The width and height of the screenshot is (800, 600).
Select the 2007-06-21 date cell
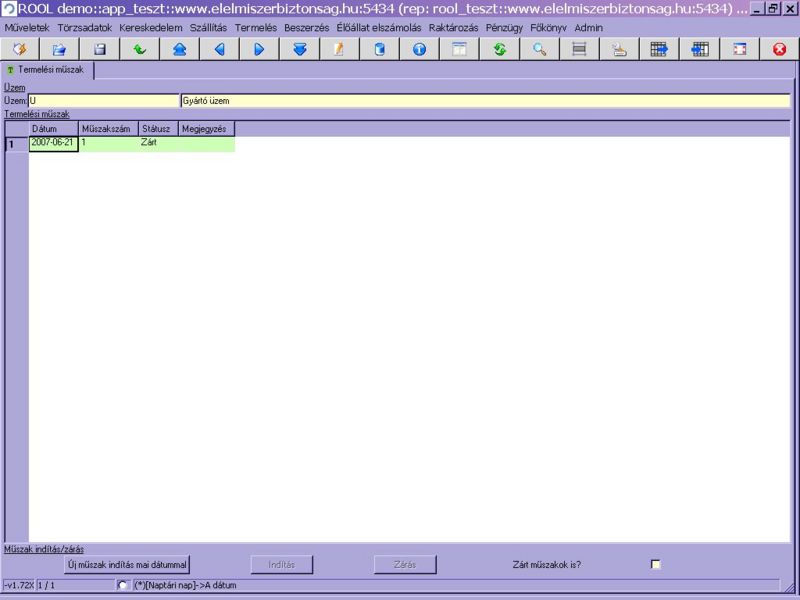click(53, 144)
